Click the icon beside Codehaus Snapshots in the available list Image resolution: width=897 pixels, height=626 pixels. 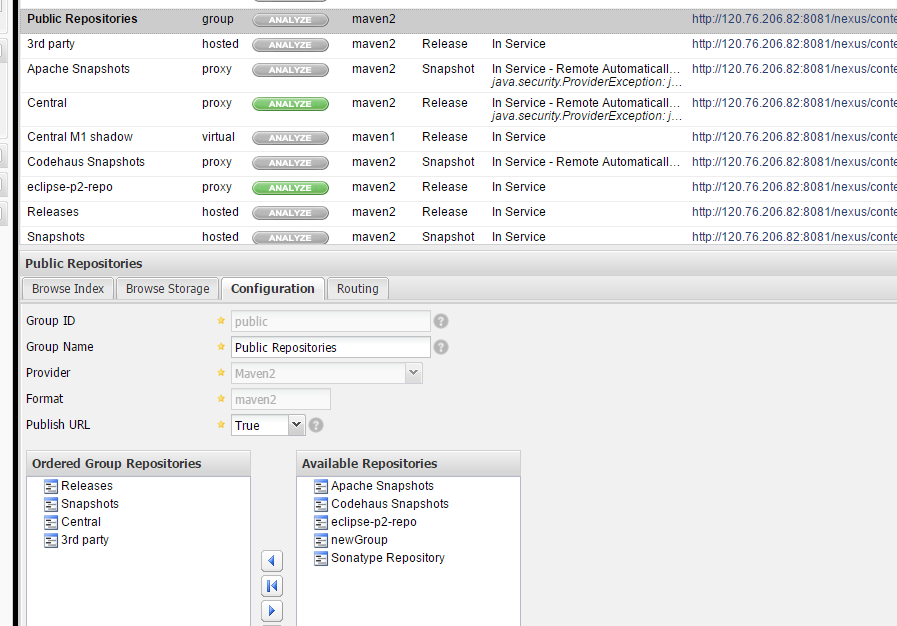[321, 504]
